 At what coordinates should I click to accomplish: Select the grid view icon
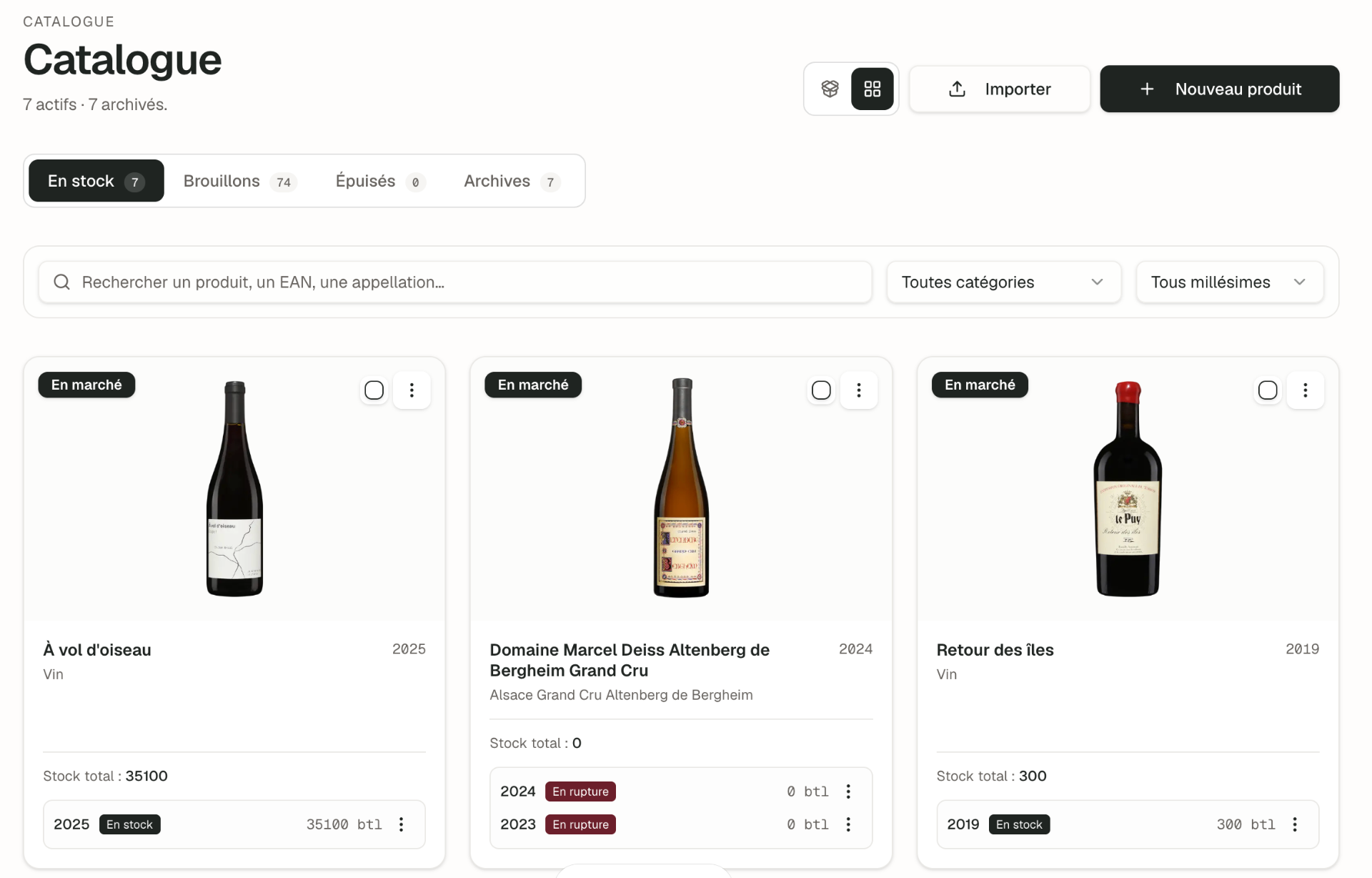872,89
